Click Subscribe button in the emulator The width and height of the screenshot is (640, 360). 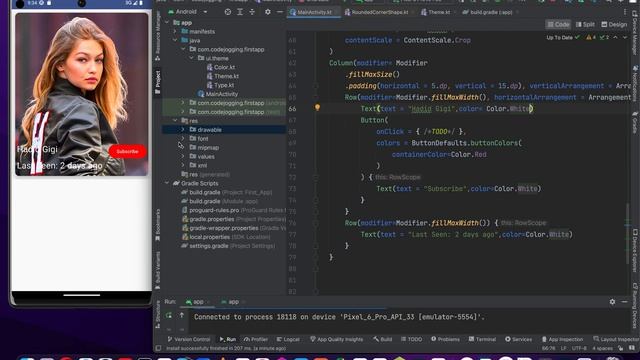point(127,151)
